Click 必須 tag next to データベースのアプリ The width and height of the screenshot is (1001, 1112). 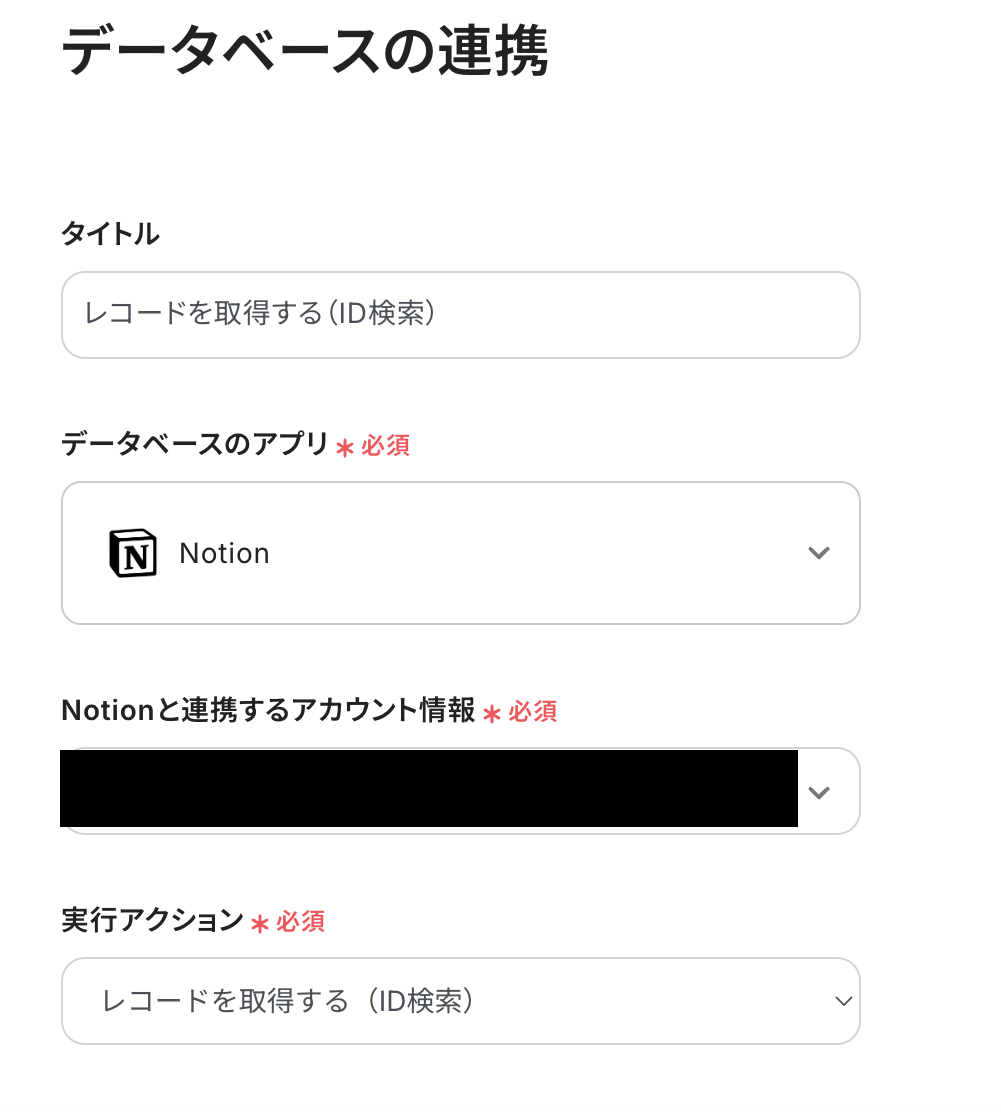pyautogui.click(x=386, y=445)
